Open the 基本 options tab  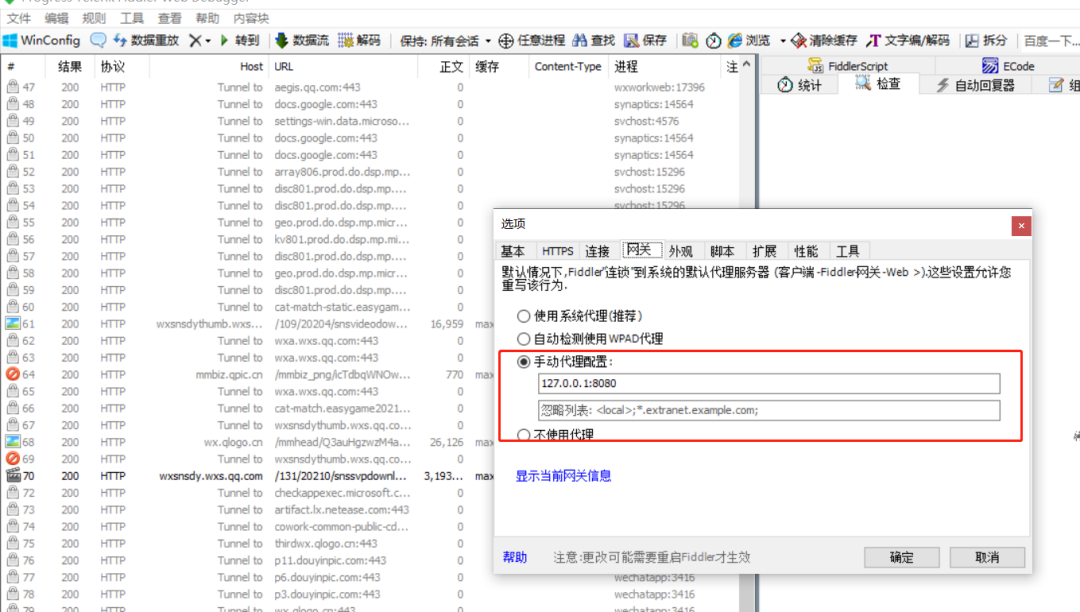512,251
